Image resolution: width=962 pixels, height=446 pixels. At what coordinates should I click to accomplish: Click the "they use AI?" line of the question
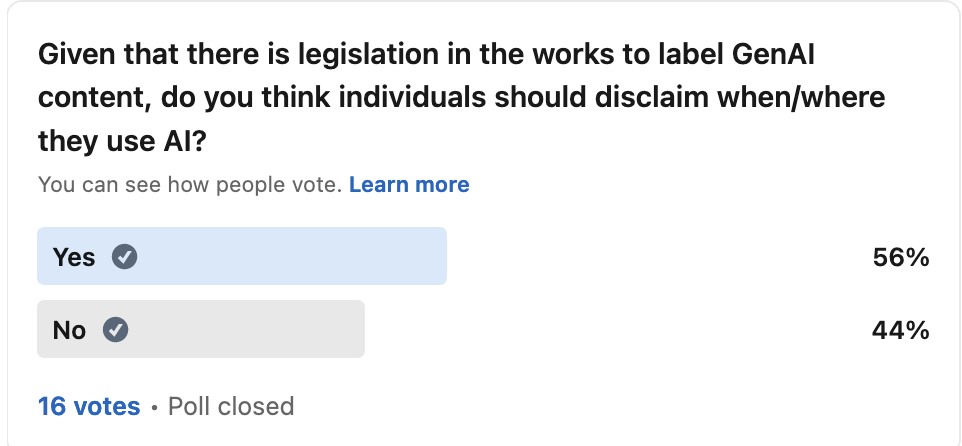tap(121, 143)
